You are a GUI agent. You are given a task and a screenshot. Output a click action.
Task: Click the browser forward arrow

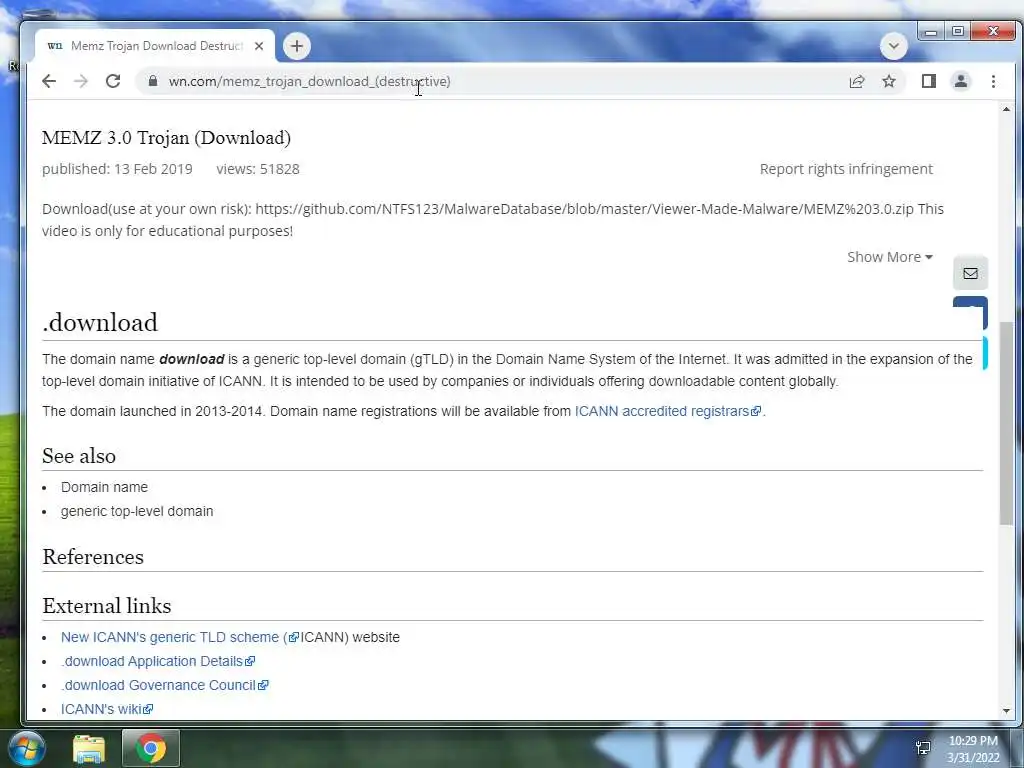(81, 81)
